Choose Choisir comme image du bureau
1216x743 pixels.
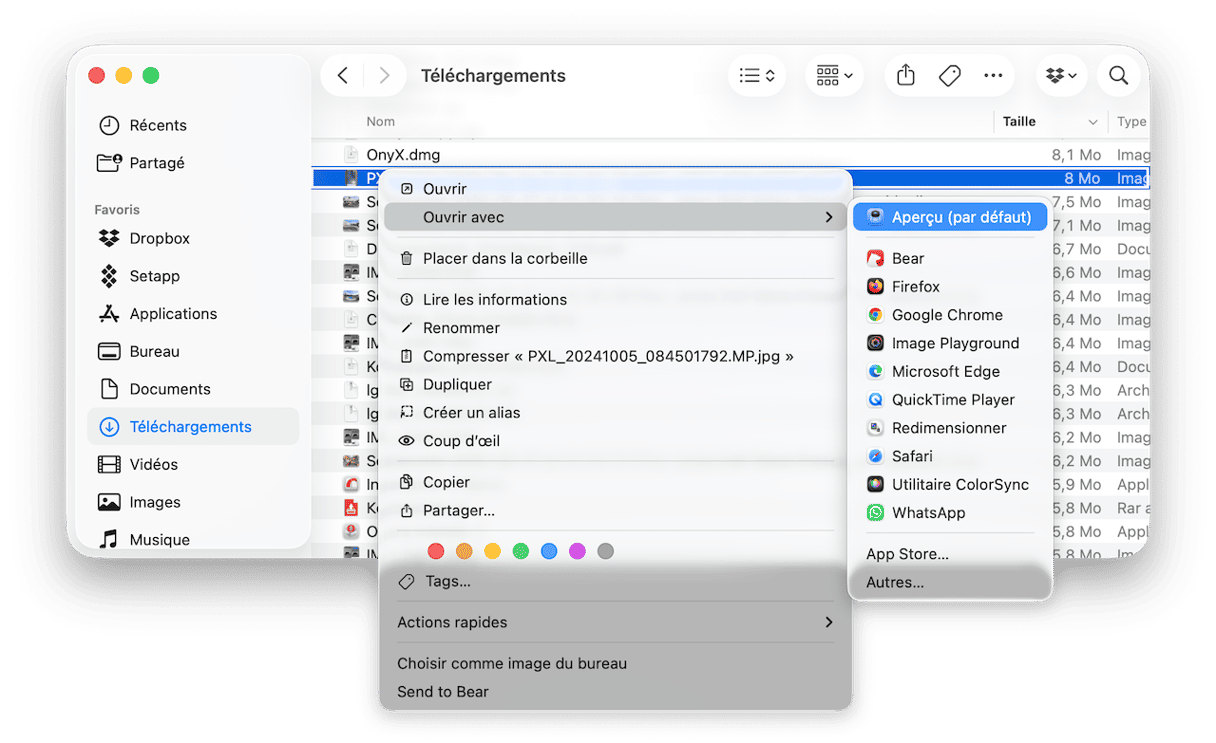tap(615, 663)
